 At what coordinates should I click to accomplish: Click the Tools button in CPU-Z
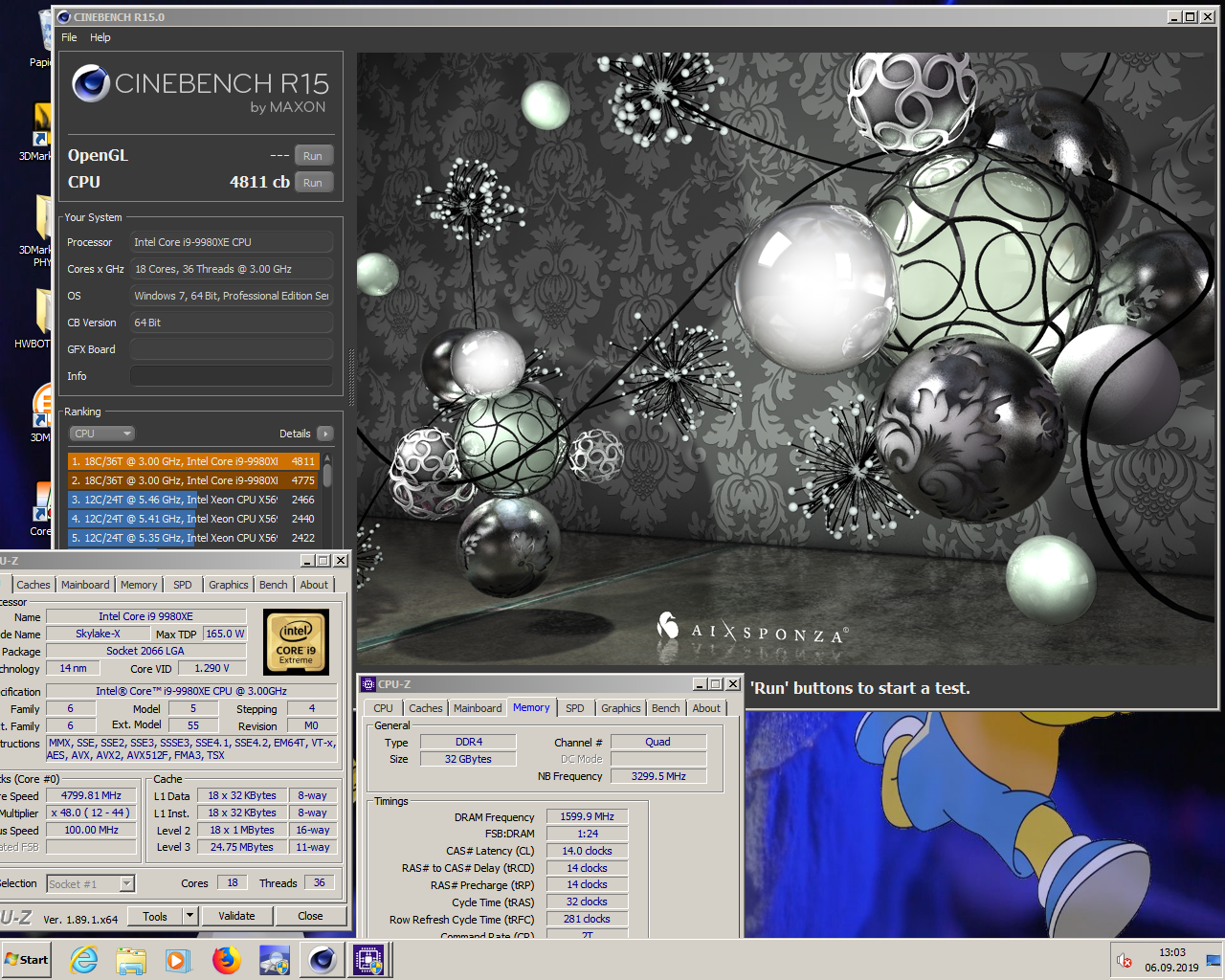click(155, 916)
